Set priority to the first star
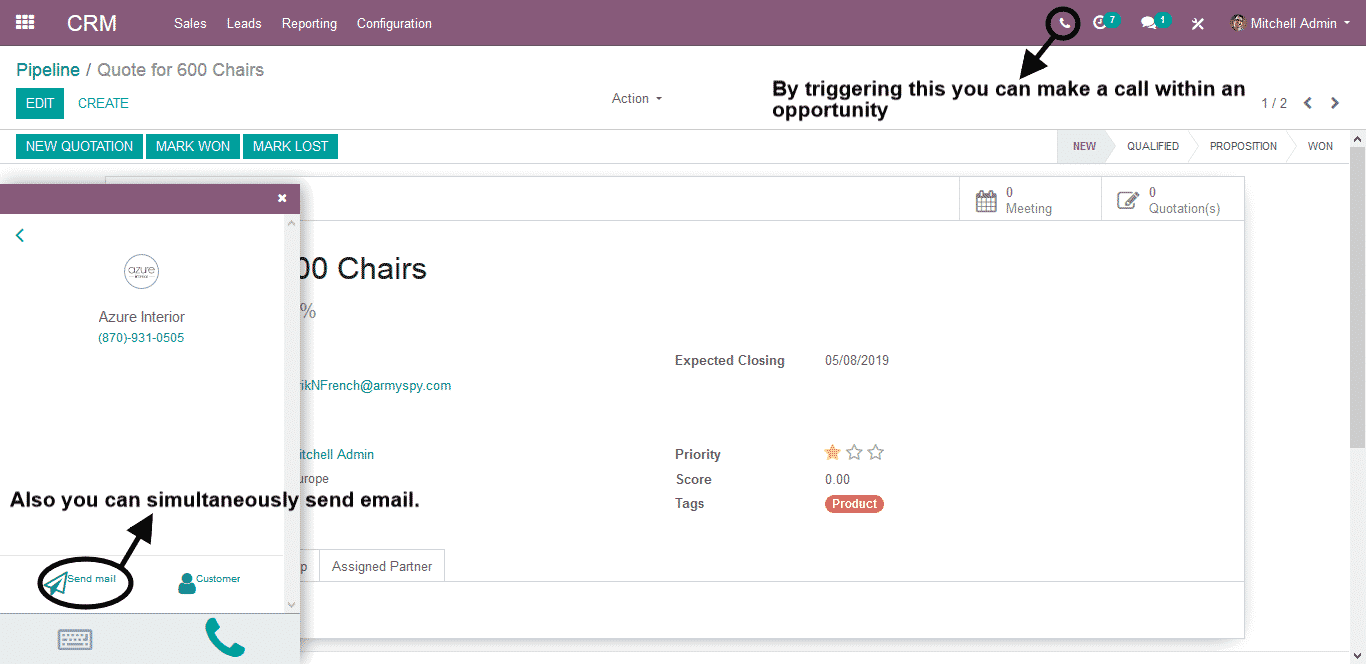 tap(832, 453)
